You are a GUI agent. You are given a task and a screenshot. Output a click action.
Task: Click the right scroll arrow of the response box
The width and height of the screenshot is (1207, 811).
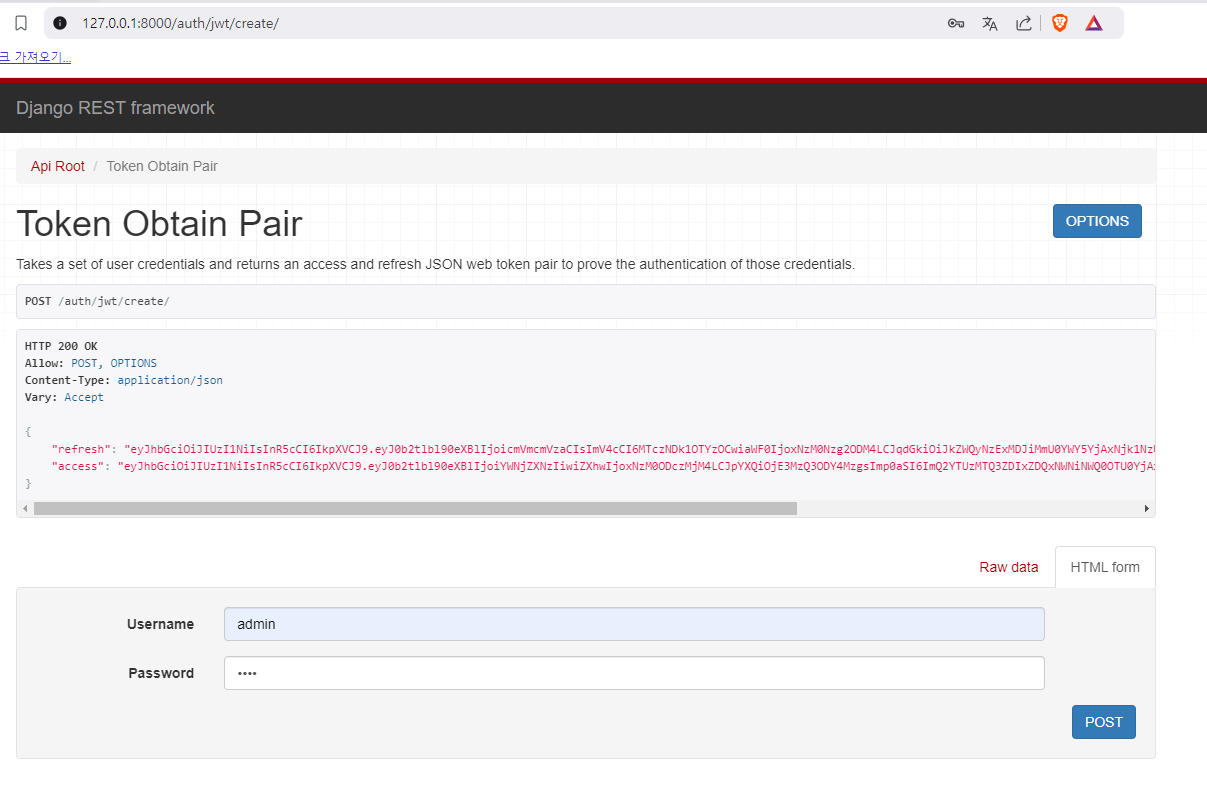coord(1147,508)
